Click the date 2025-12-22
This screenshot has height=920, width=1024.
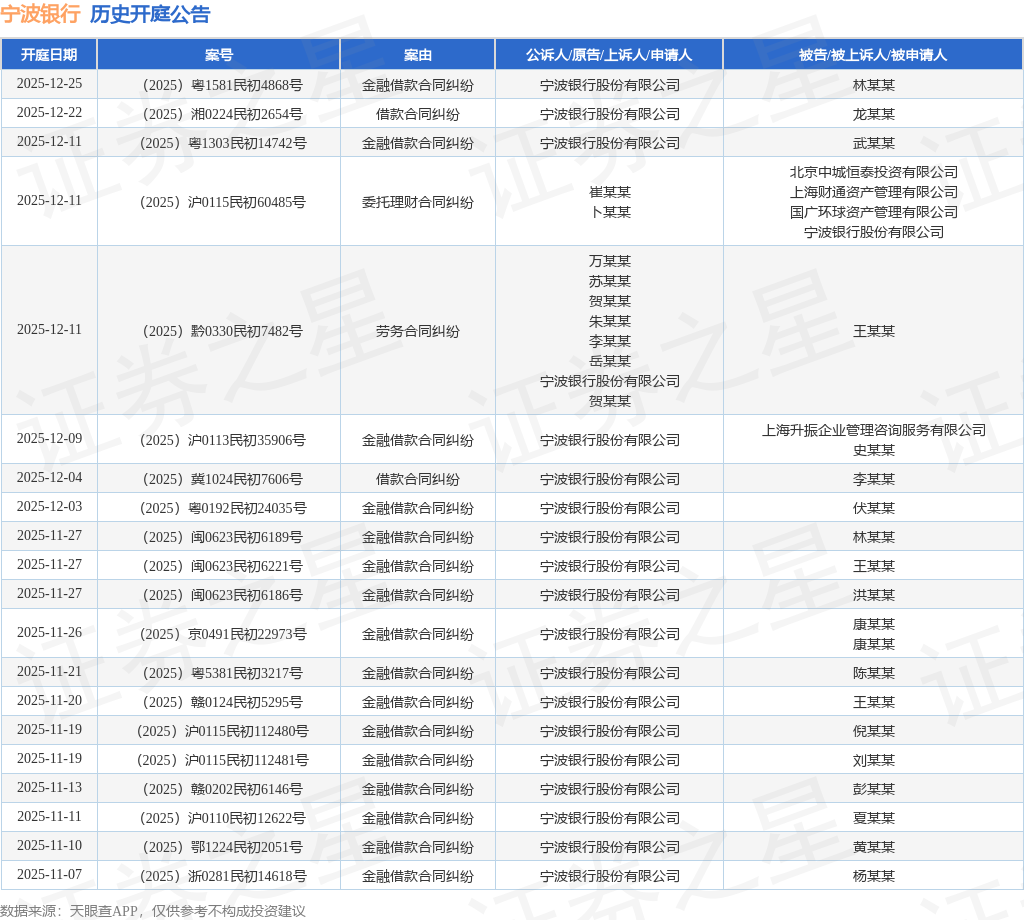click(49, 112)
